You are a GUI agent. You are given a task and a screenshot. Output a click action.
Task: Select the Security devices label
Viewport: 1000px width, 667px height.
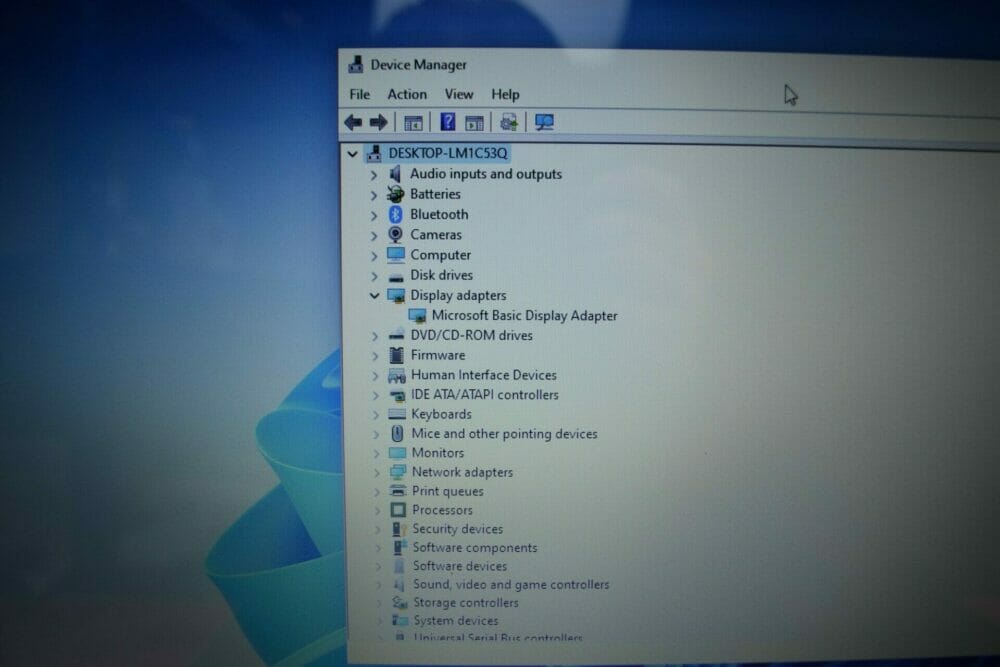[457, 529]
